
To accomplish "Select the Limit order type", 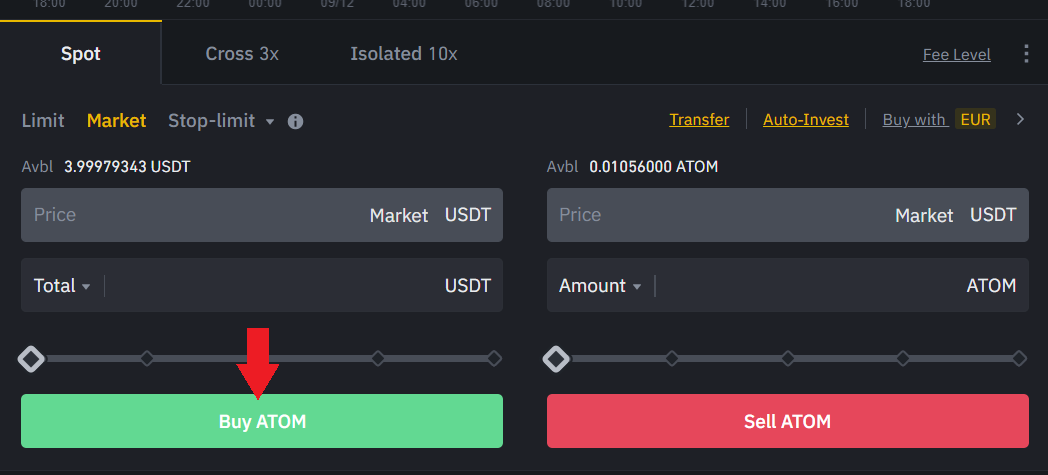I will pos(43,121).
